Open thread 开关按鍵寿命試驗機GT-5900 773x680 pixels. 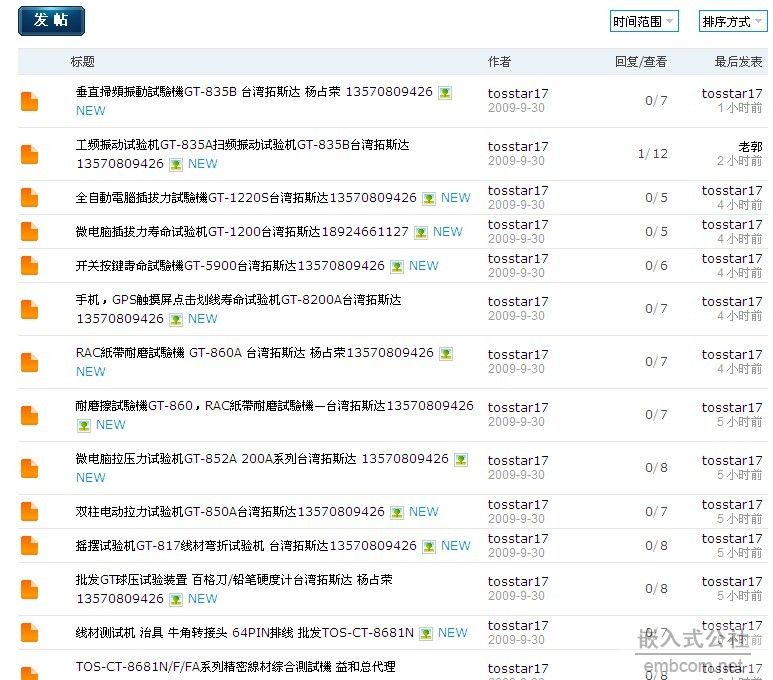click(x=230, y=266)
